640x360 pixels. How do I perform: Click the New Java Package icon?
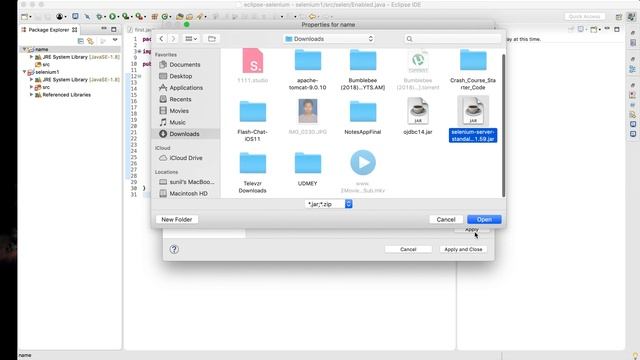154,17
